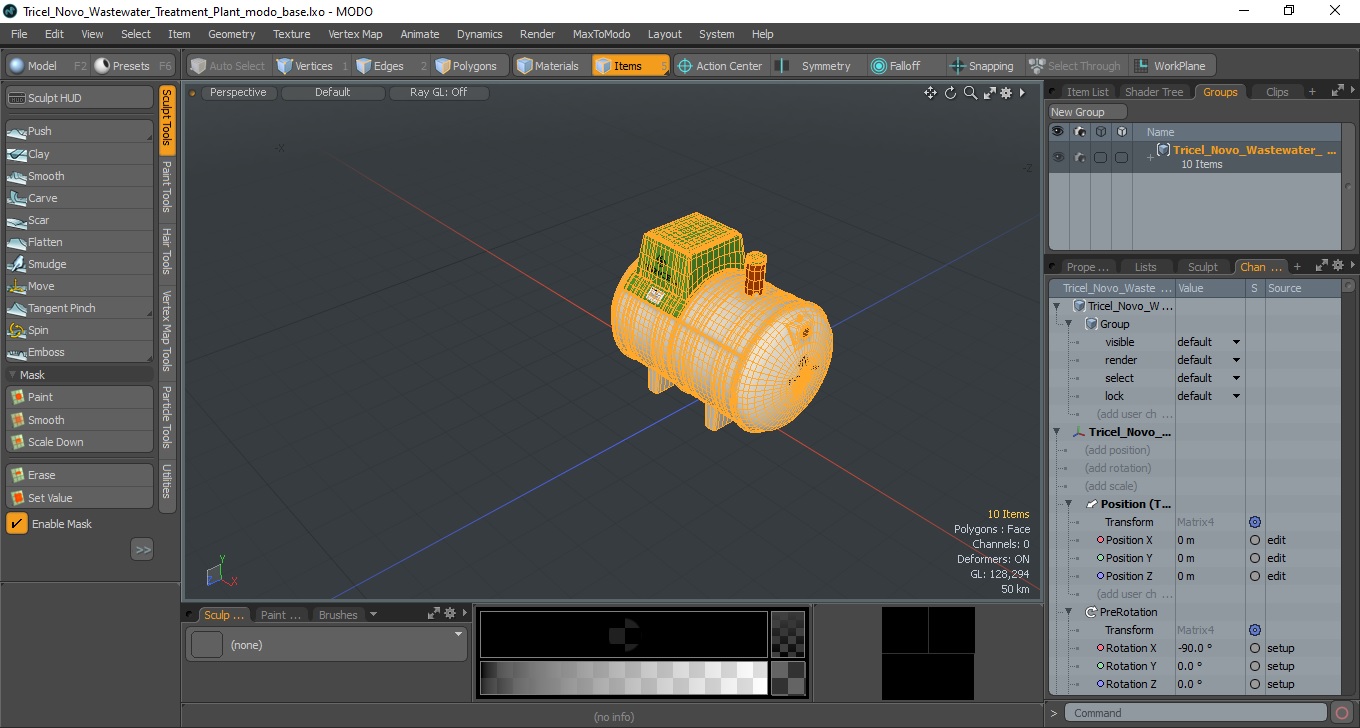1360x728 pixels.
Task: Open the lock channel default dropdown
Action: point(1209,396)
